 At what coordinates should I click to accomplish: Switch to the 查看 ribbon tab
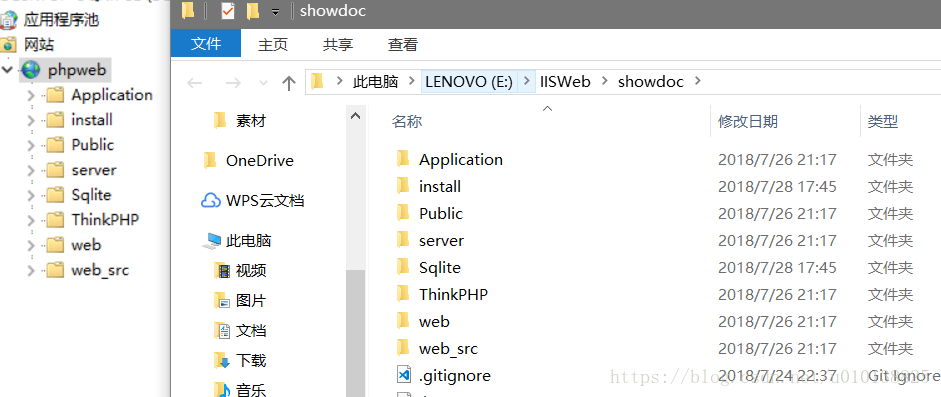(403, 44)
